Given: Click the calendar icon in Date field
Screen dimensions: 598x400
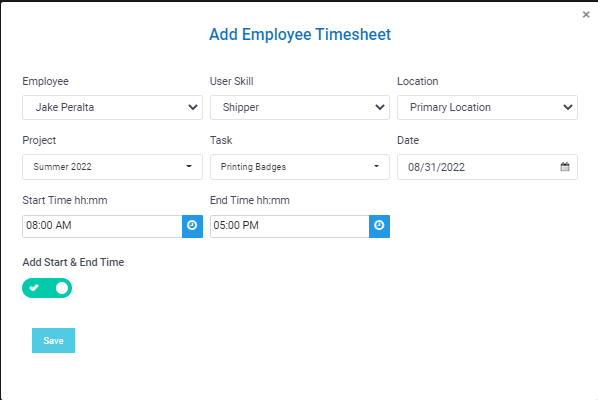Looking at the screenshot, I should (x=565, y=167).
